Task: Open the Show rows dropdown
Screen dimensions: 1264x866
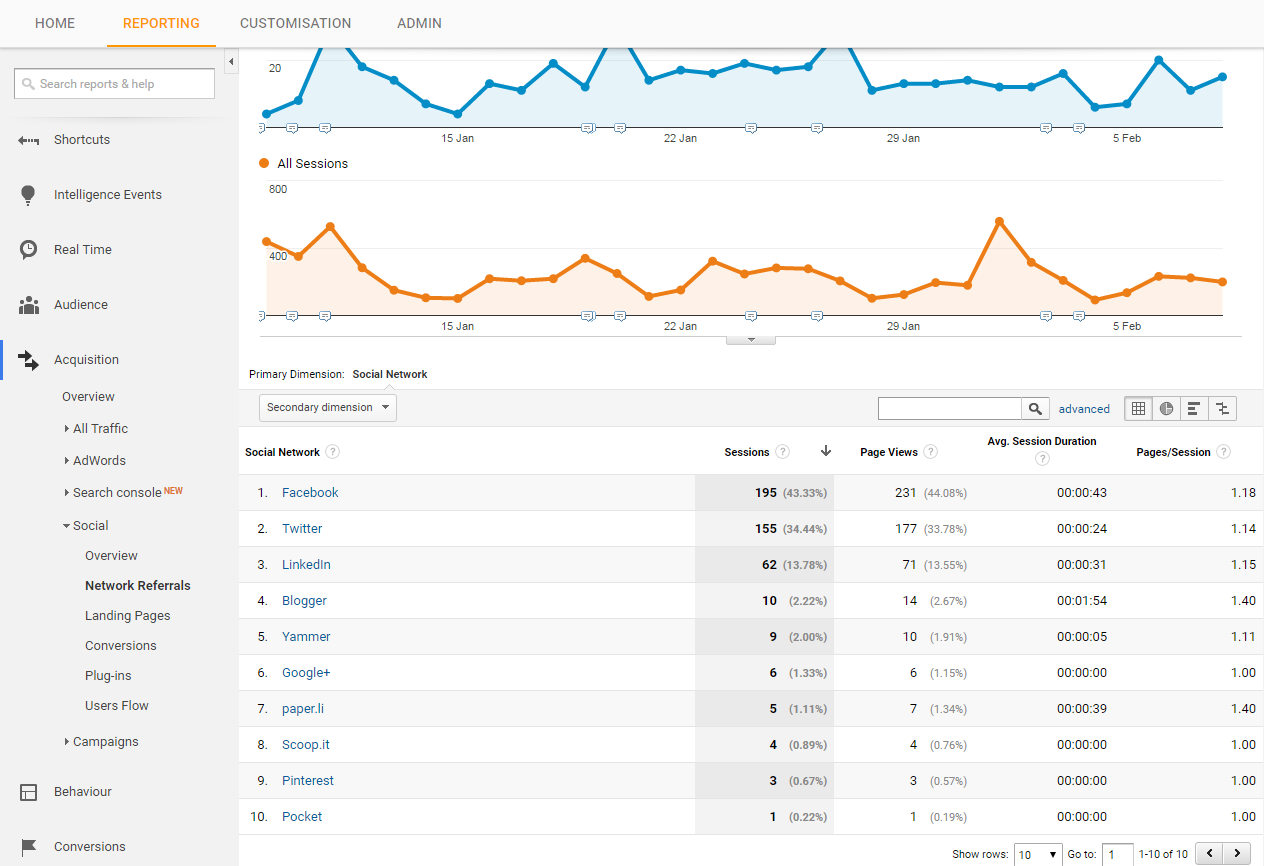Action: click(1038, 854)
